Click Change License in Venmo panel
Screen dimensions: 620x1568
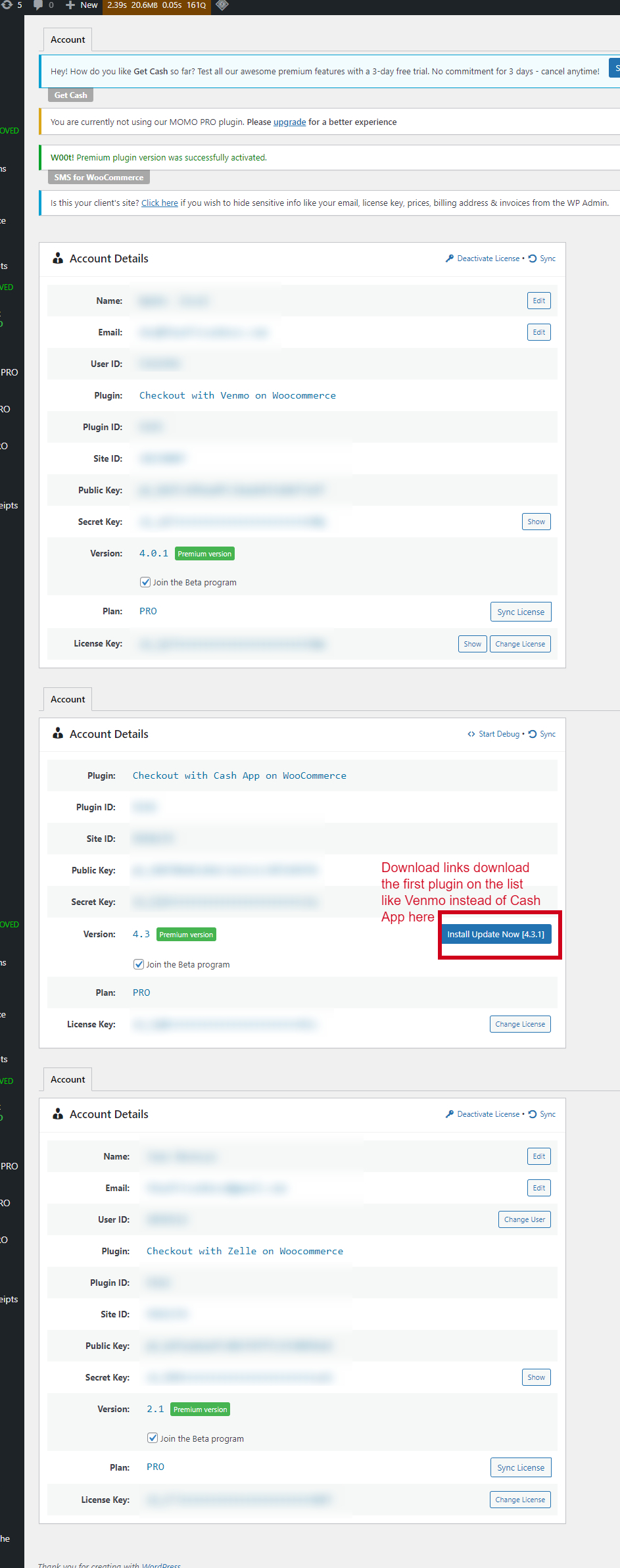pos(520,644)
